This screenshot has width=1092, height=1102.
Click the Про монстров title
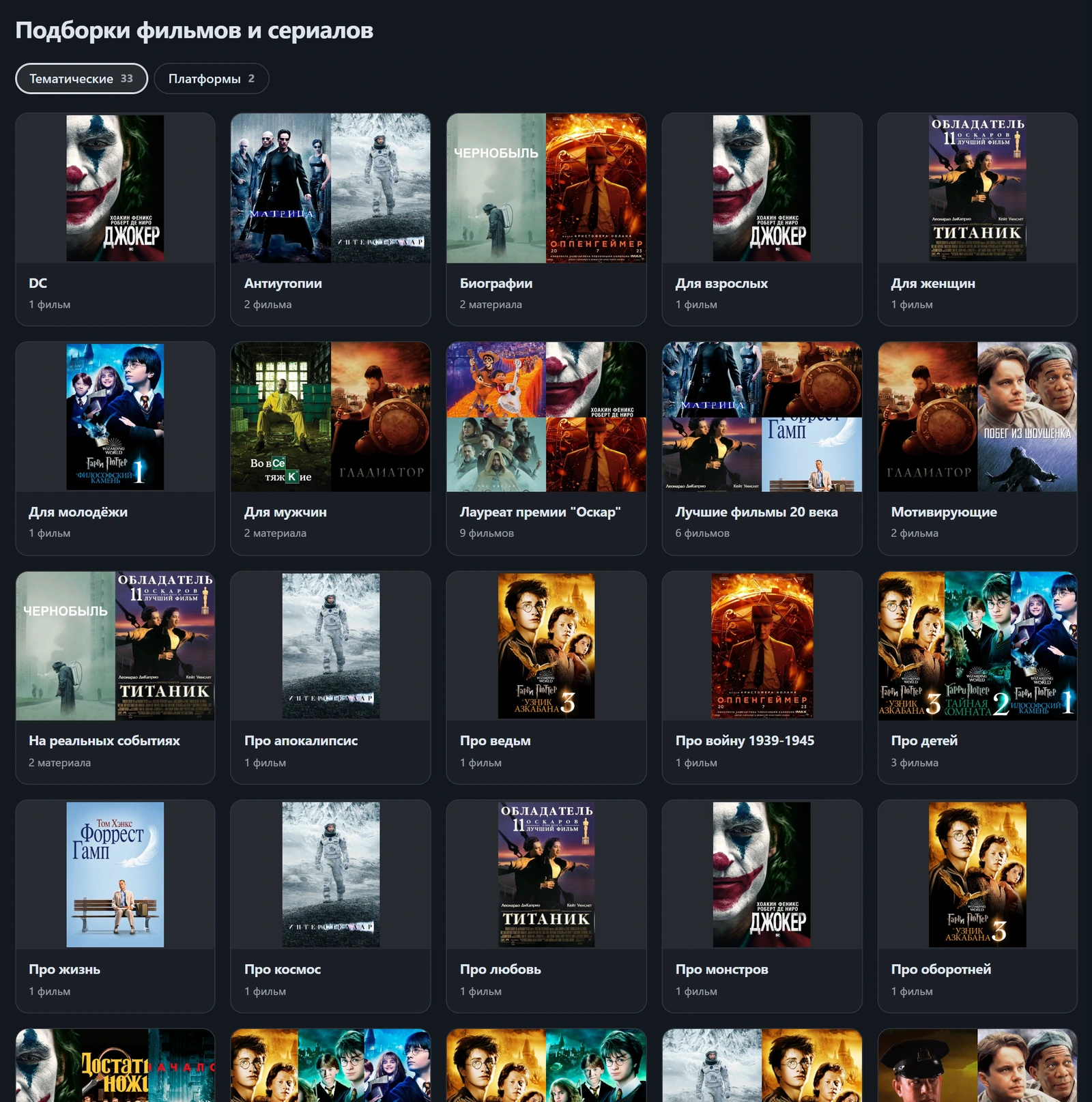click(721, 969)
